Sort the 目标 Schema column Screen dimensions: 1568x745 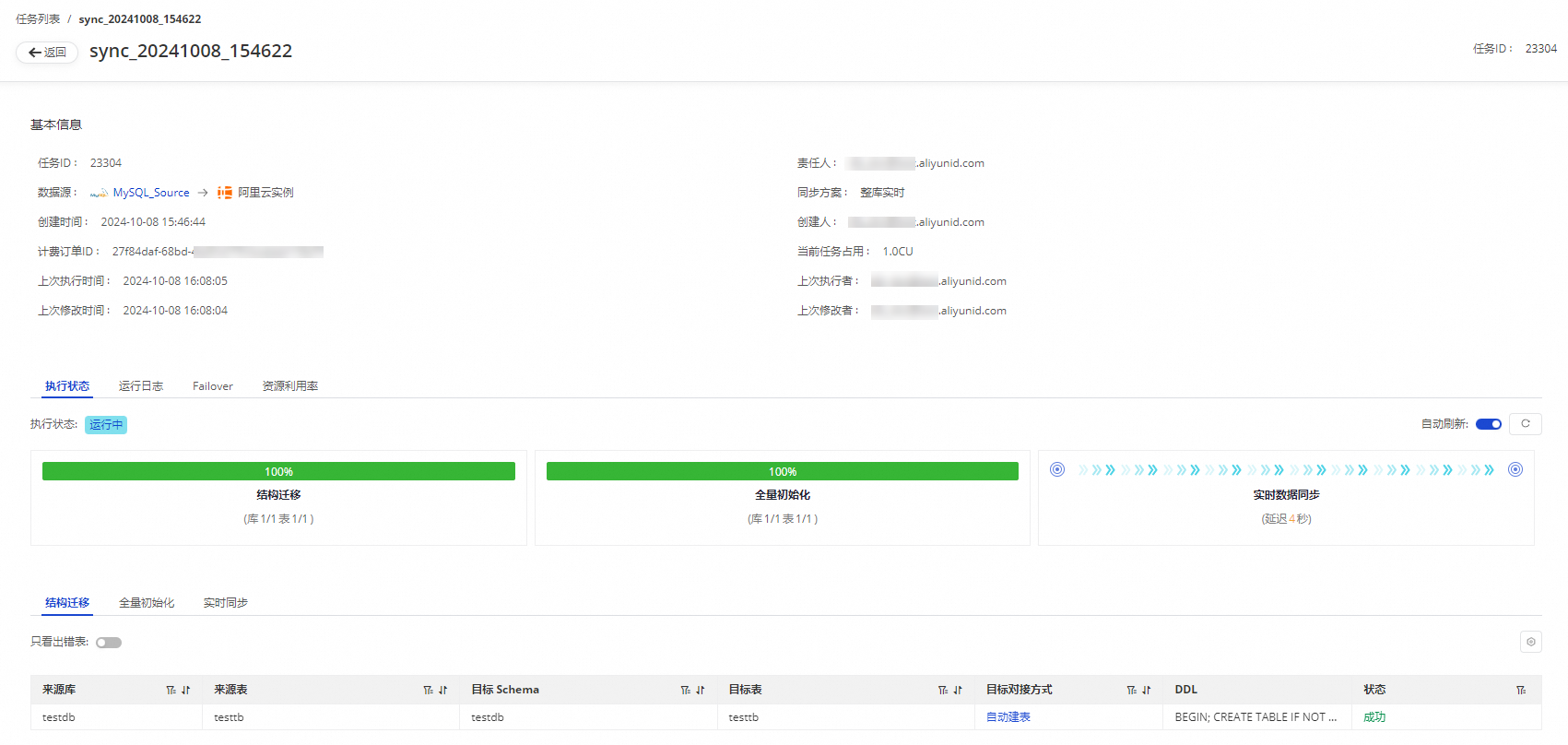coord(700,690)
